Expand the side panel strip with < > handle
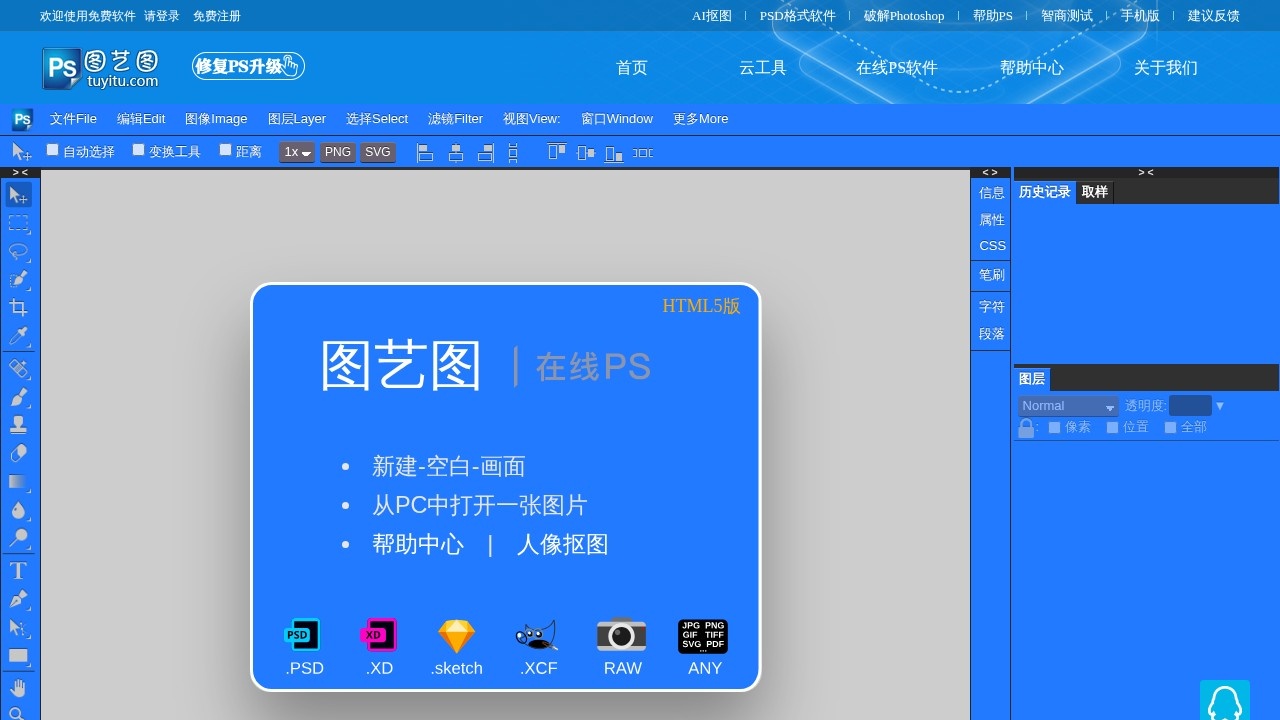Screen dimensions: 1280x720 coord(990,172)
